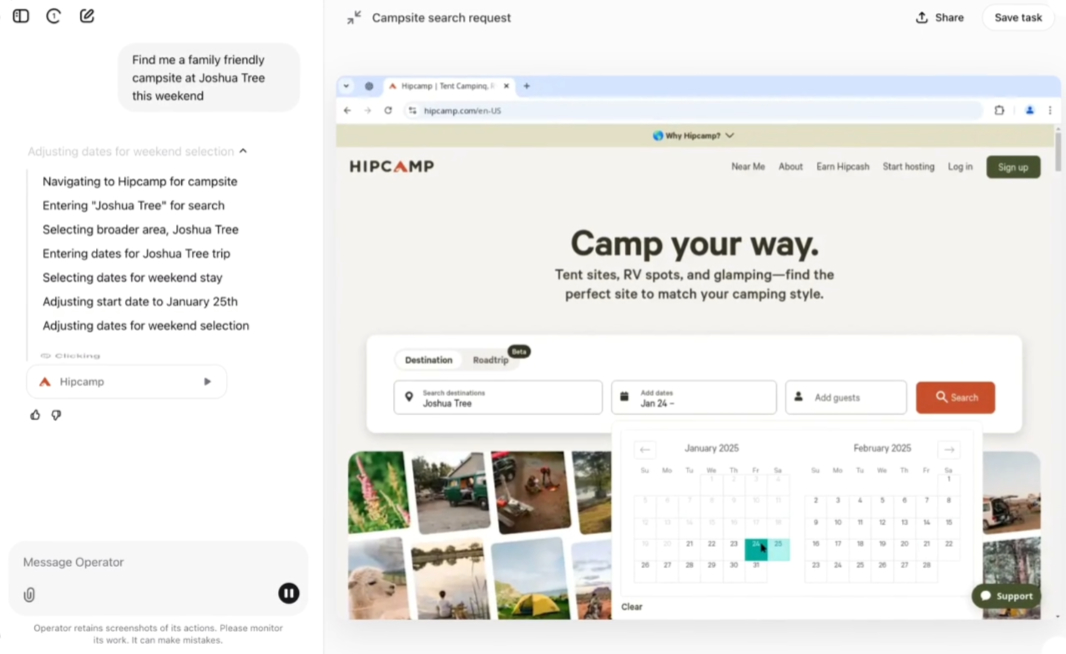Screen dimensions: 1066x654
Task: Click the Sign up button
Action: tap(1013, 167)
